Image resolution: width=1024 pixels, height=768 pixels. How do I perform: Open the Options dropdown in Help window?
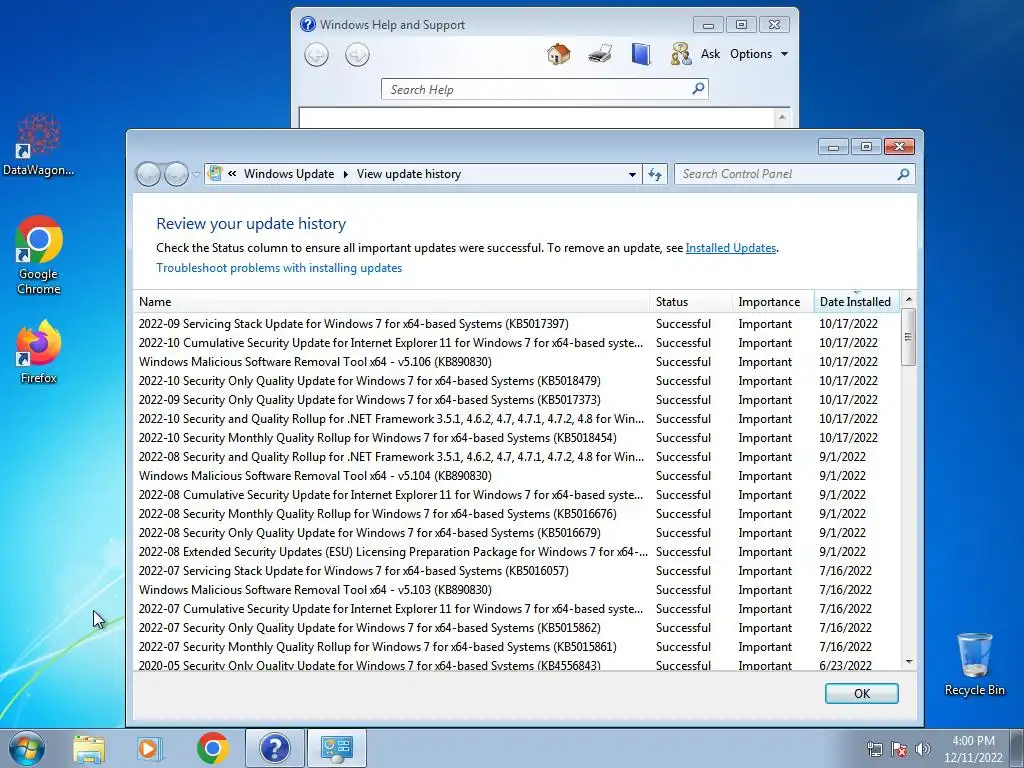759,54
